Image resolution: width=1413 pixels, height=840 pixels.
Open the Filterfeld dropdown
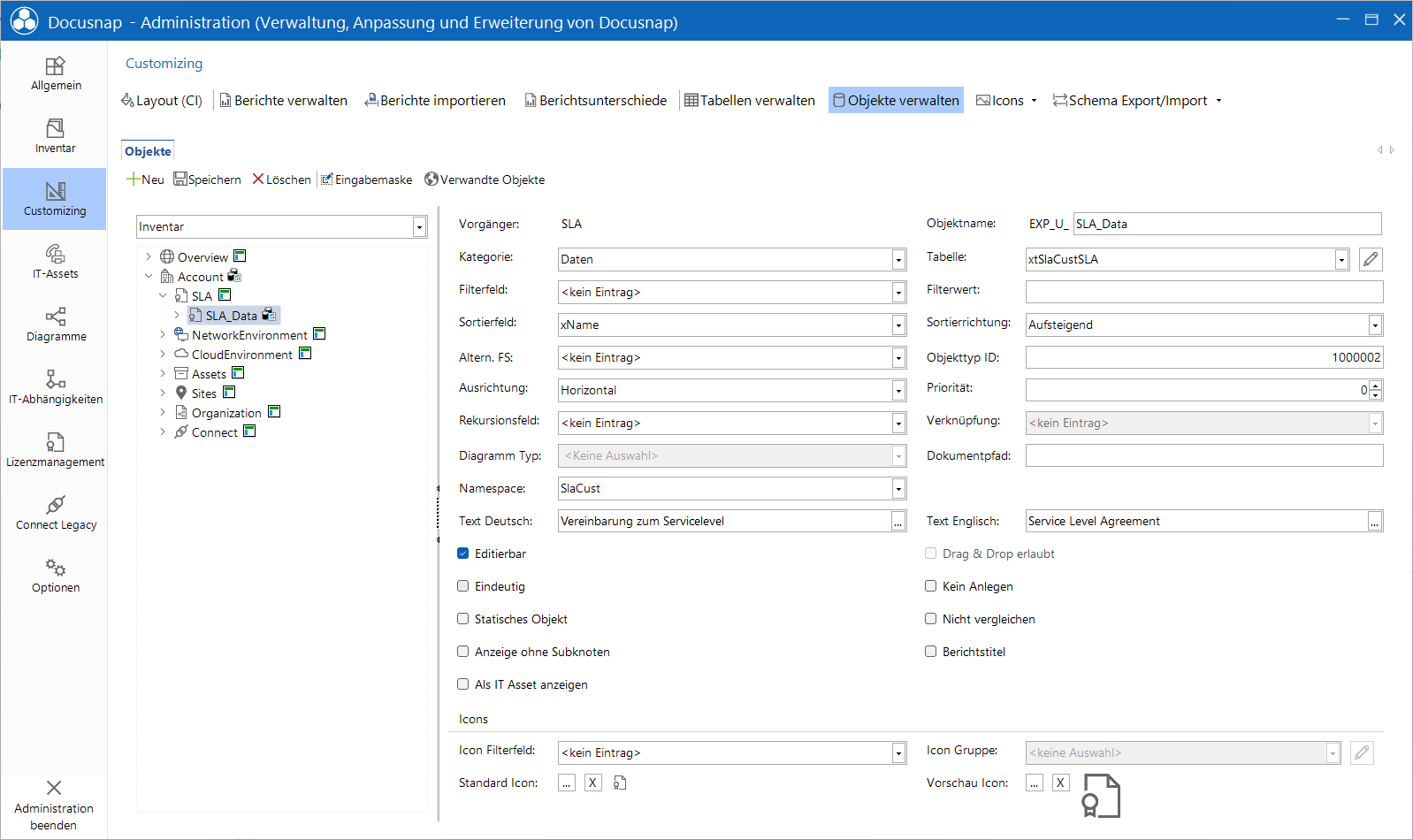(x=898, y=293)
